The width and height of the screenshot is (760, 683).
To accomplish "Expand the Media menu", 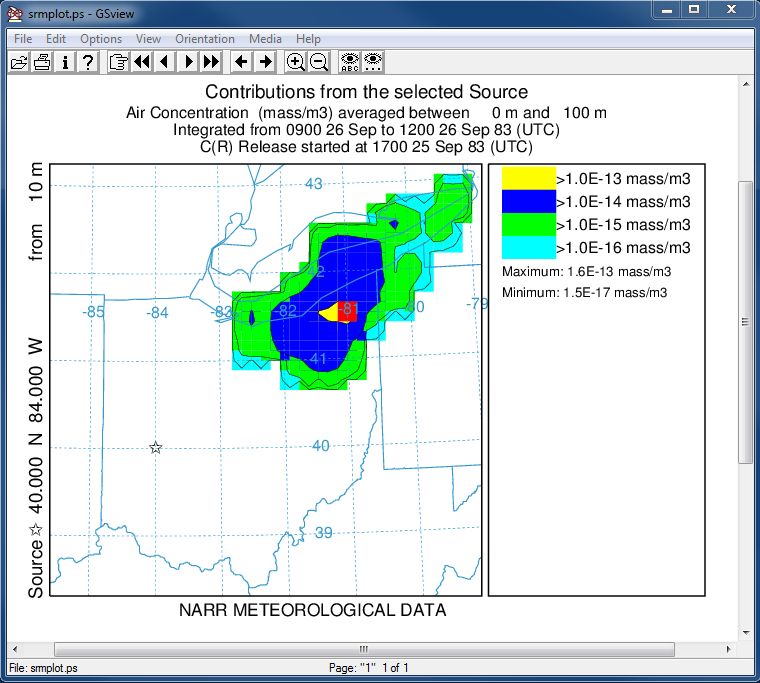I will click(x=265, y=39).
